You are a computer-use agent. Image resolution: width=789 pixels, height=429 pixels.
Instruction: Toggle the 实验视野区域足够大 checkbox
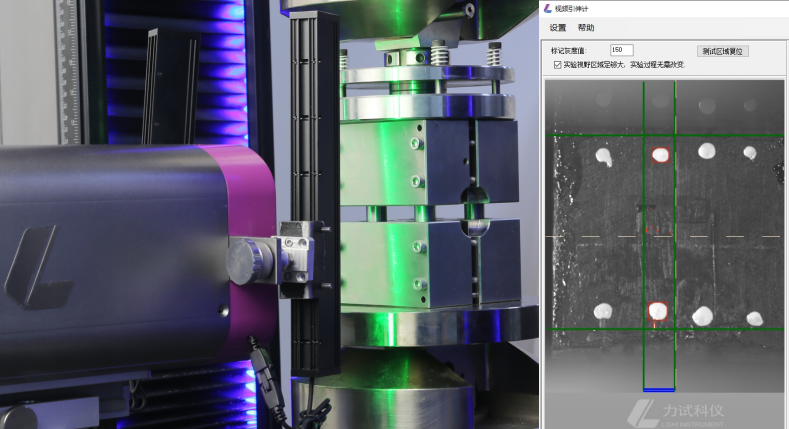click(x=557, y=64)
